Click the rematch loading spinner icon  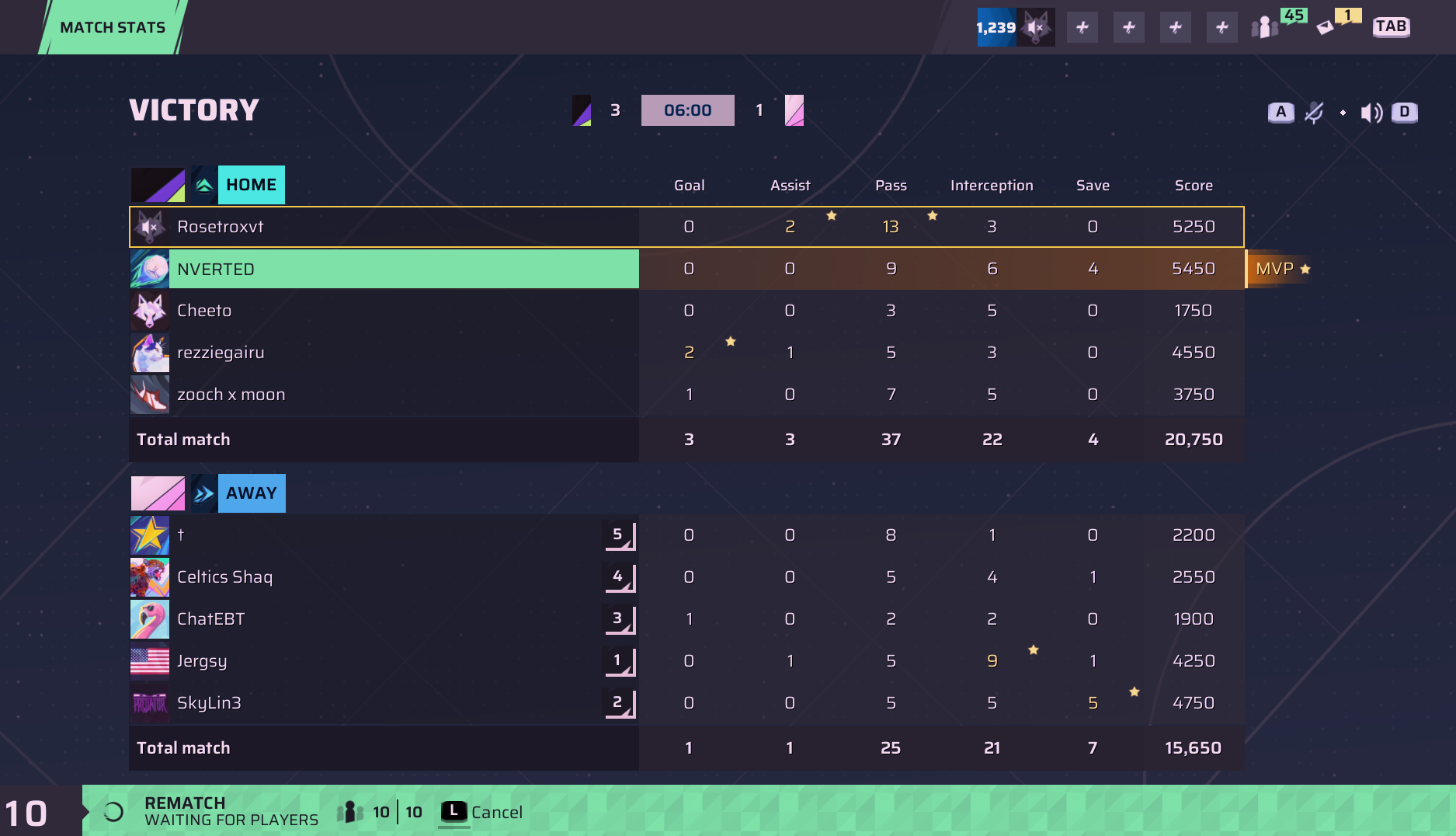pos(113,812)
